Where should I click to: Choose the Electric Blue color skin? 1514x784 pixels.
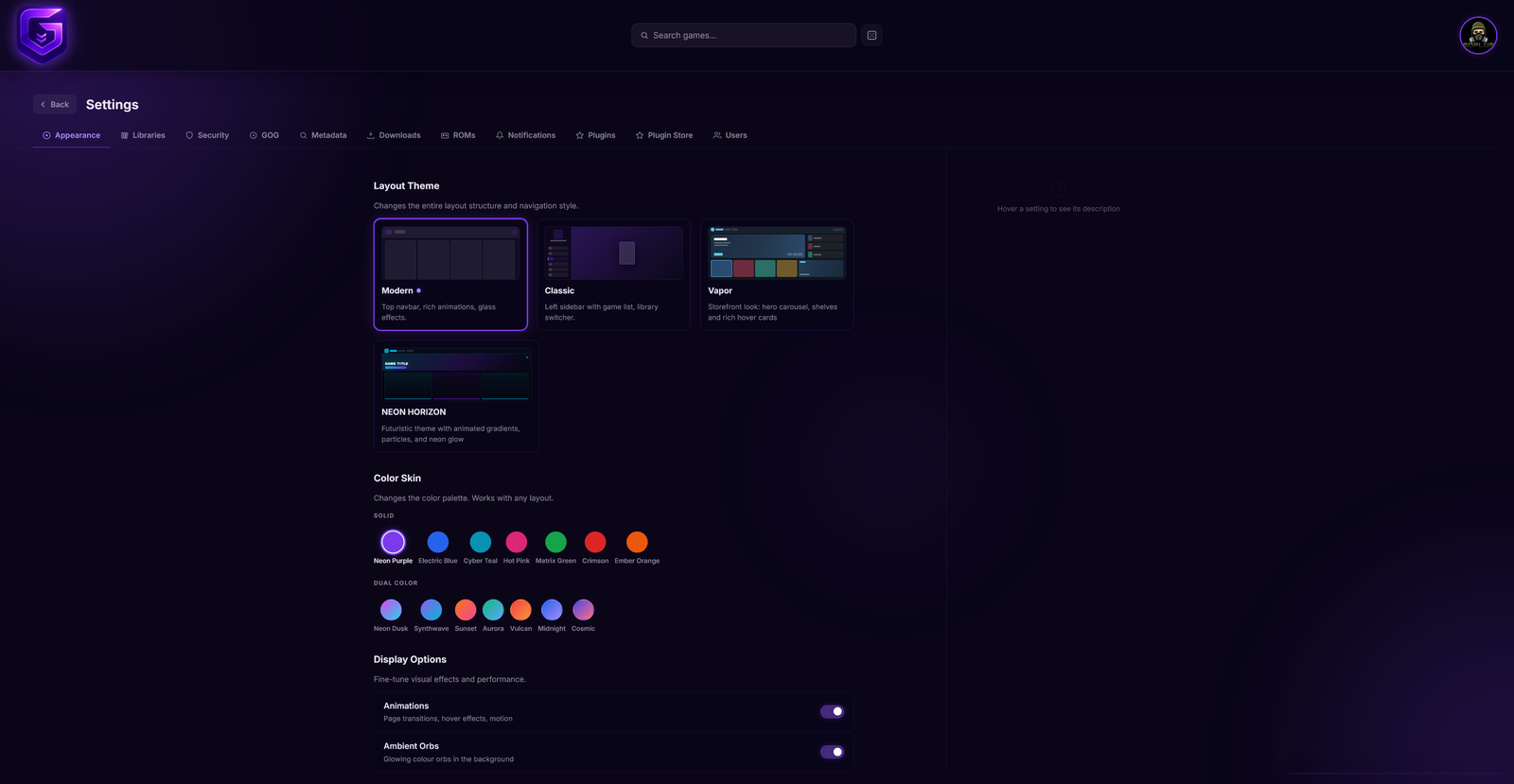(x=438, y=542)
